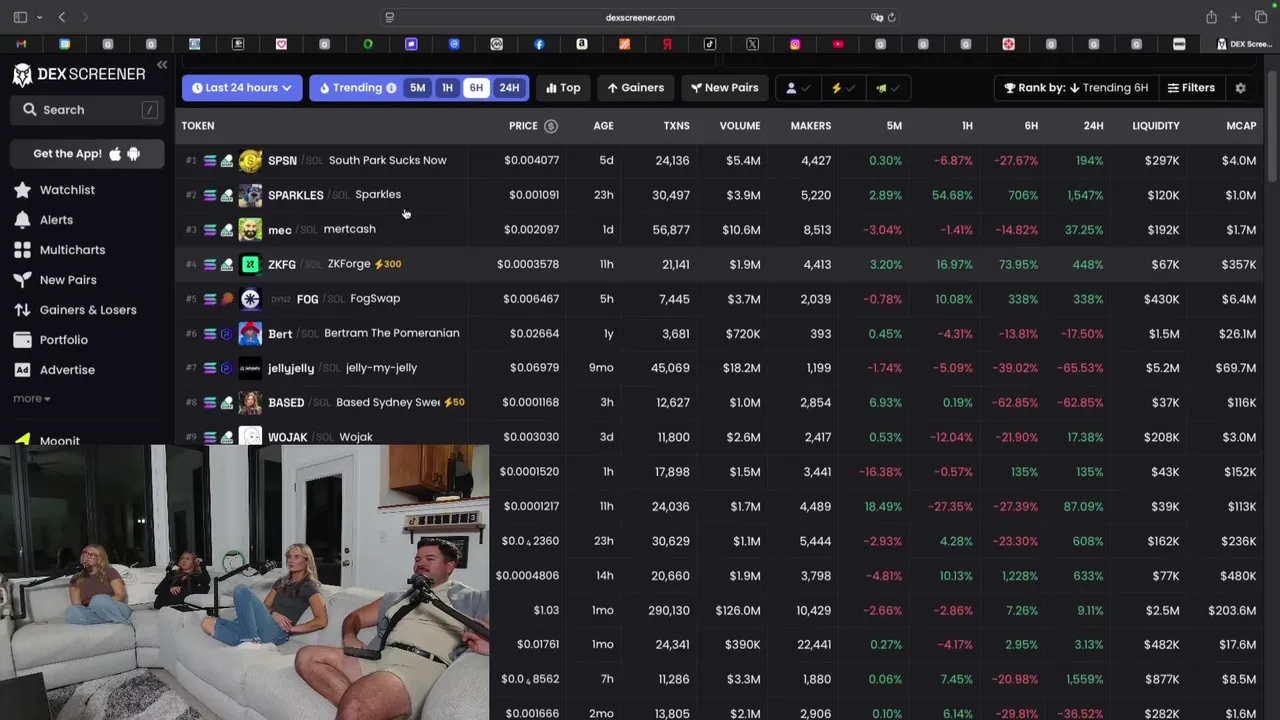Open Multicharts from the sidebar
The width and height of the screenshot is (1280, 720).
(x=72, y=250)
